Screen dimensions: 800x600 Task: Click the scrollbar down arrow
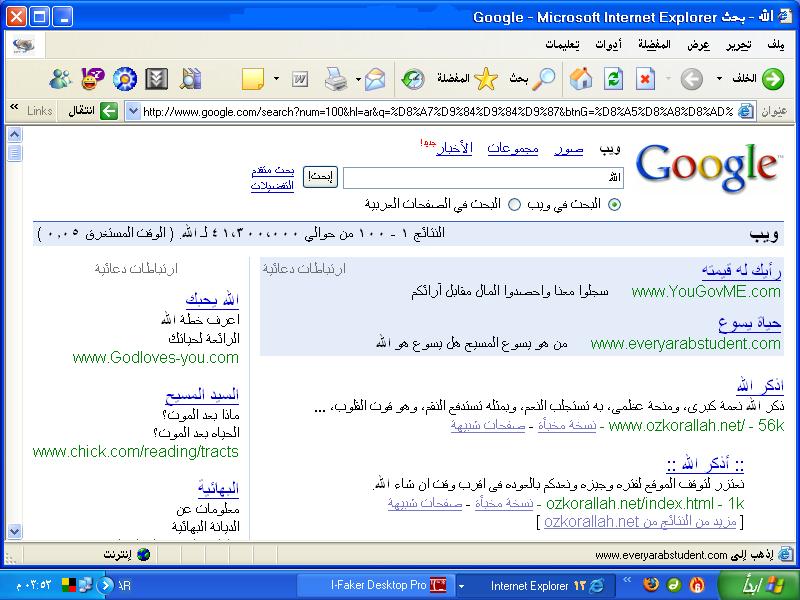(15, 531)
